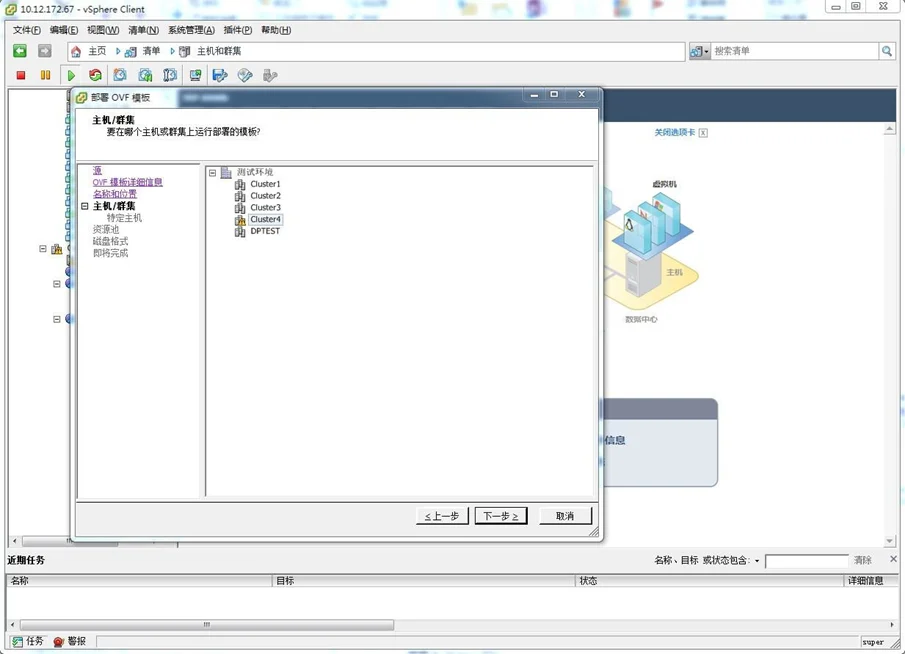Collapse the 主机/群集 wizard step
Screen dimensions: 905x654
coord(85,206)
